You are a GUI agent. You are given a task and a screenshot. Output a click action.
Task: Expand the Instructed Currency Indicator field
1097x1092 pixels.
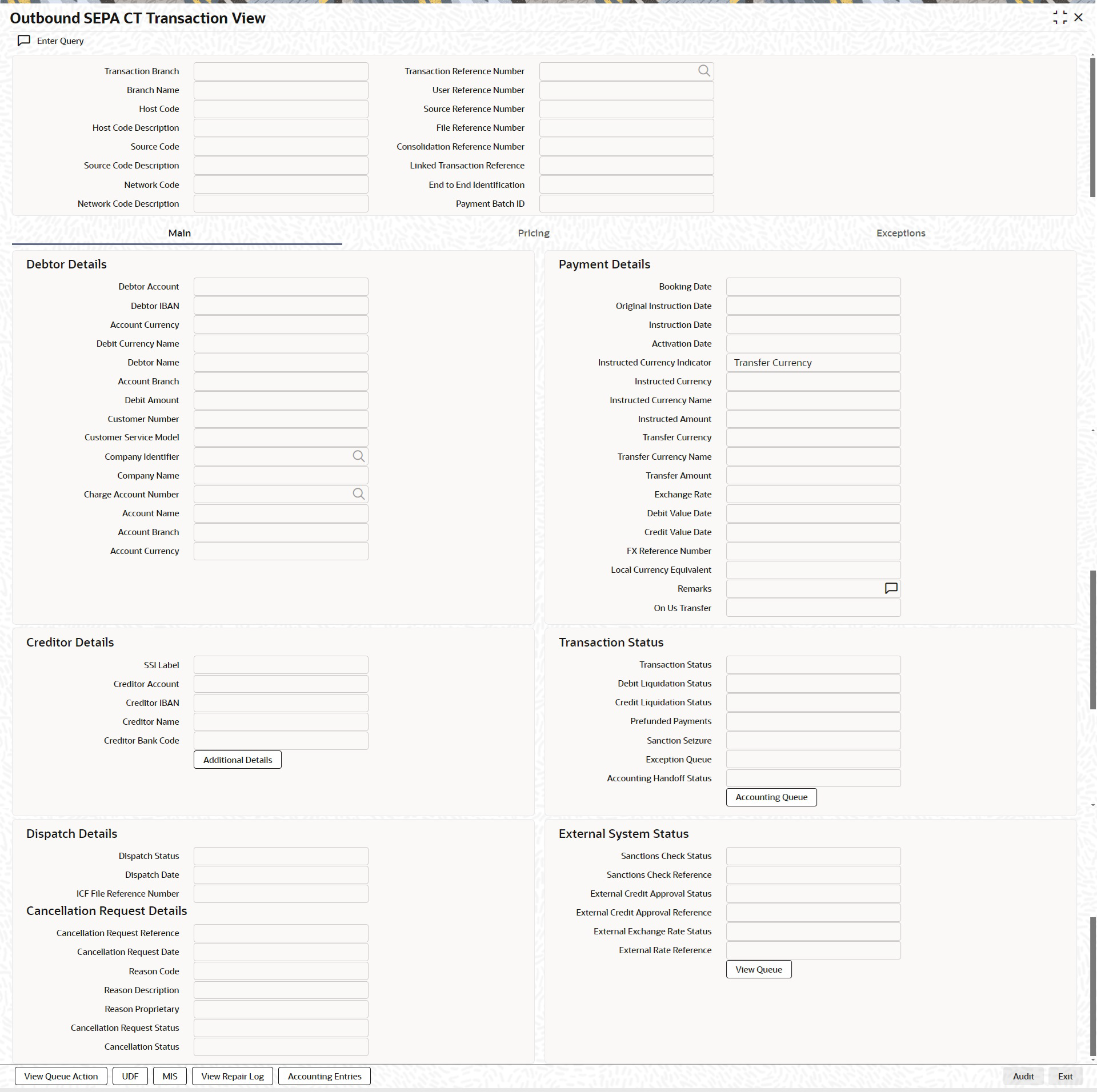click(813, 363)
